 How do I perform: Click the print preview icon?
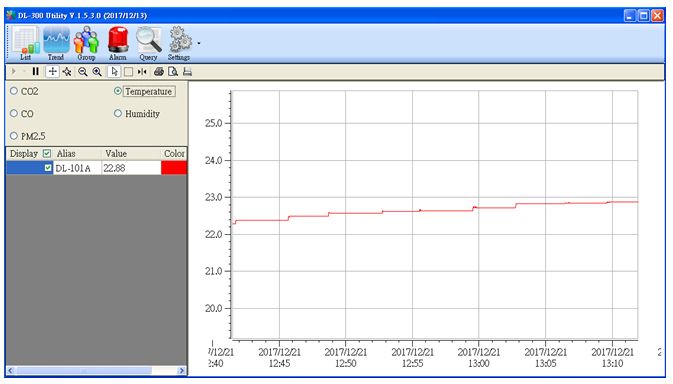click(x=173, y=72)
